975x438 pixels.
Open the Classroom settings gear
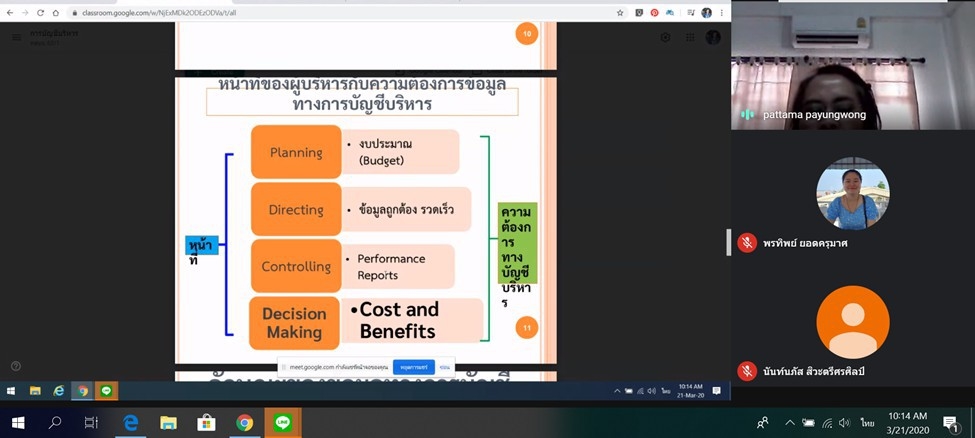[665, 37]
